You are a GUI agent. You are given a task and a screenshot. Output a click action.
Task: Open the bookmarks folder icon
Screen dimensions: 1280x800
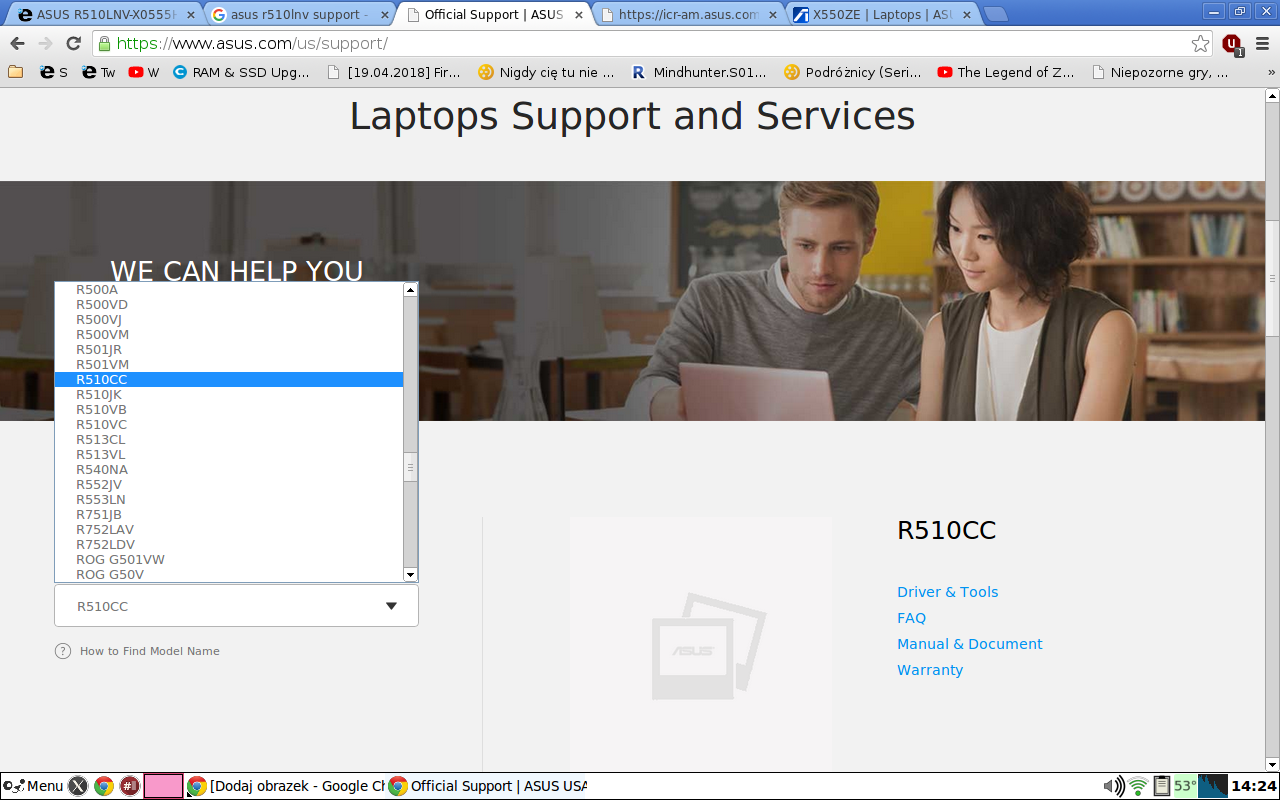click(15, 72)
